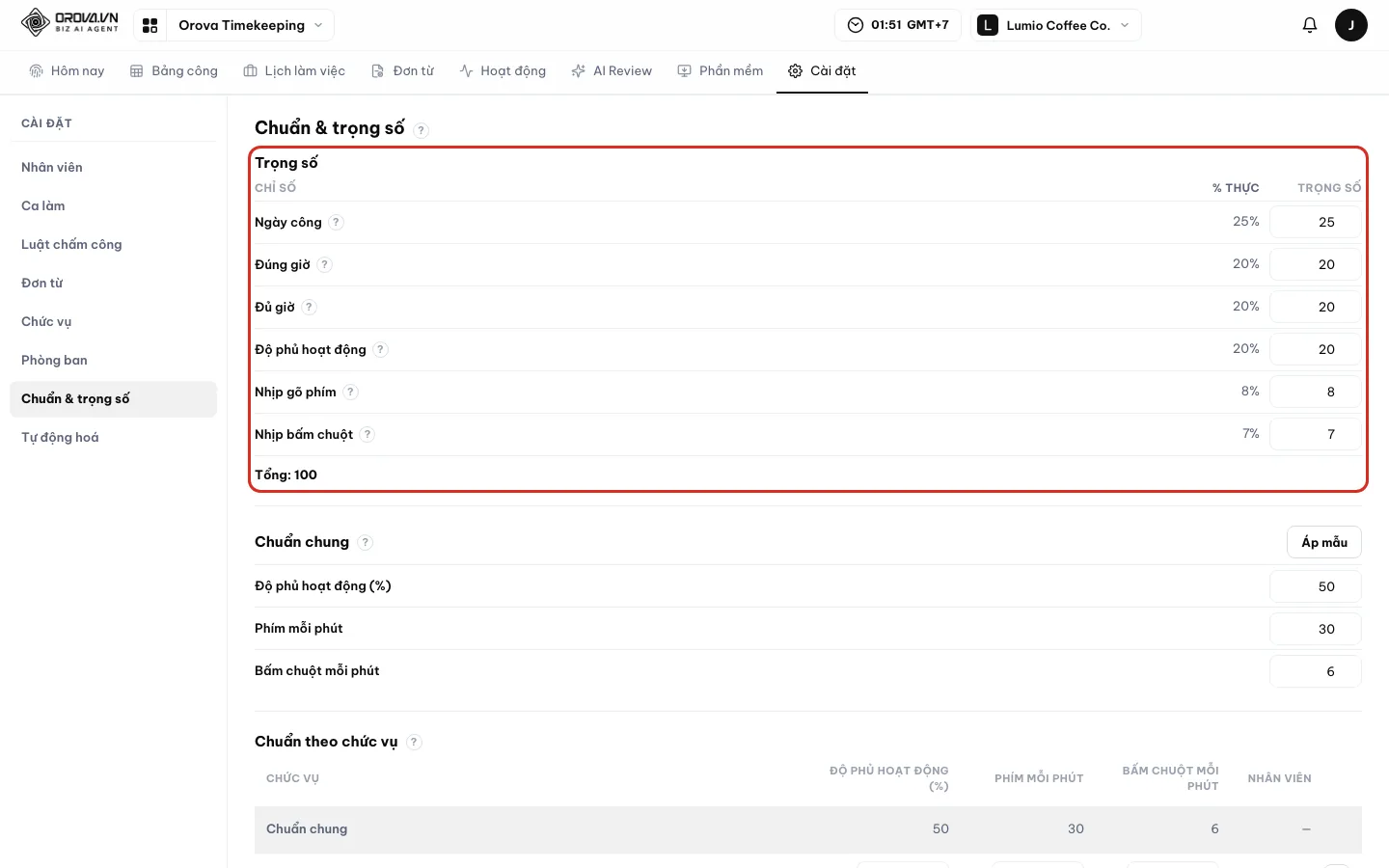This screenshot has height=868, width=1389.
Task: Click the help icon next to Ngày công
Action: coord(336,222)
